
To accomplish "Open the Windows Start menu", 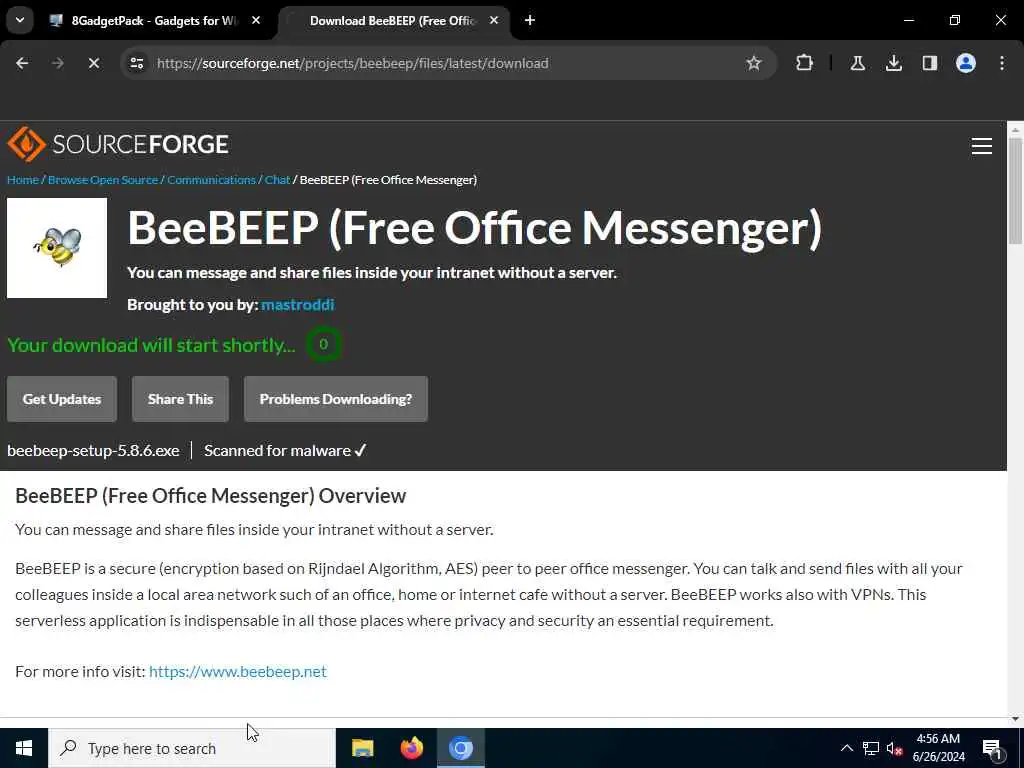I will coord(24,748).
